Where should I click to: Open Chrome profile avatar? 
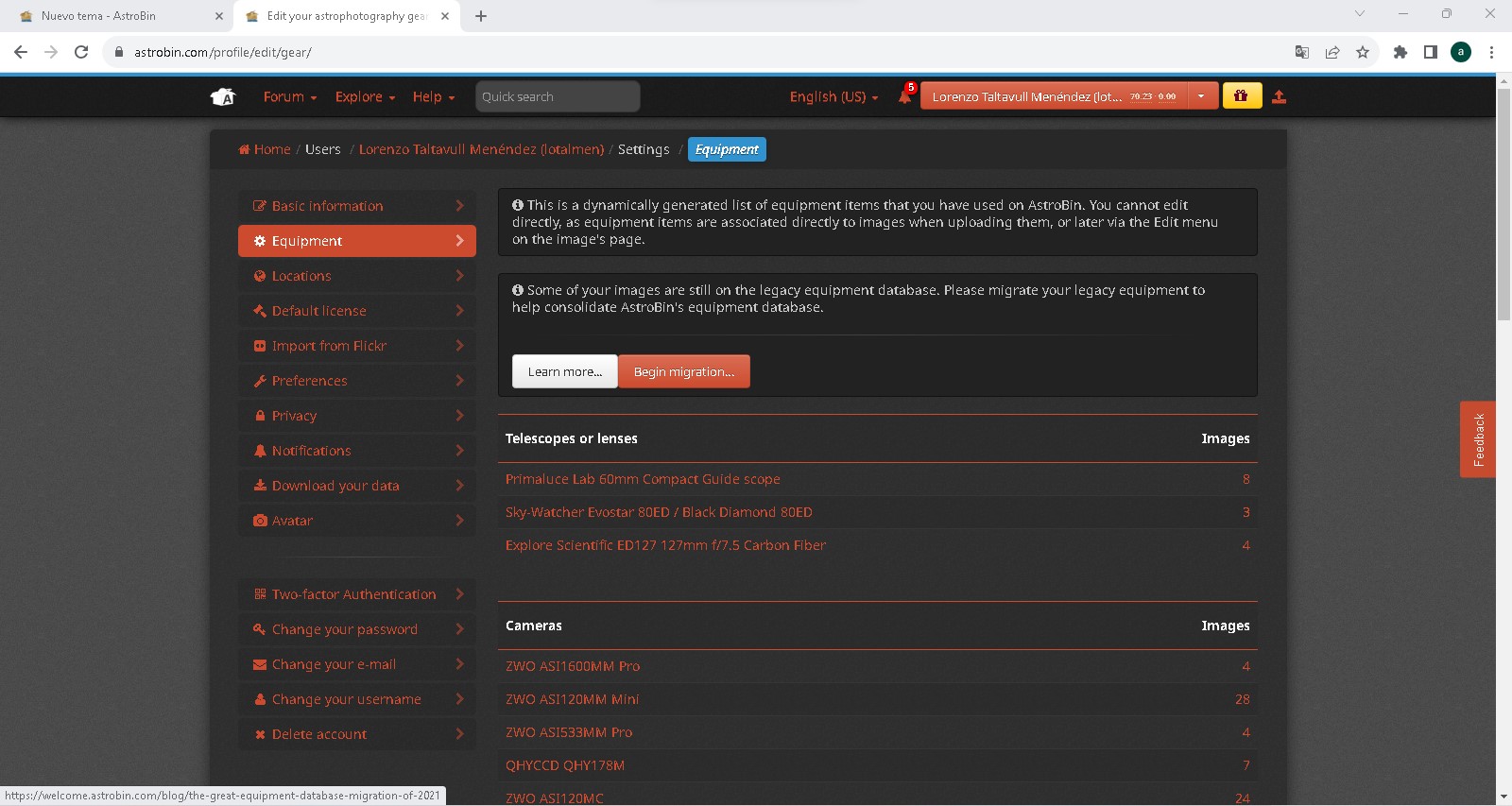click(1461, 52)
